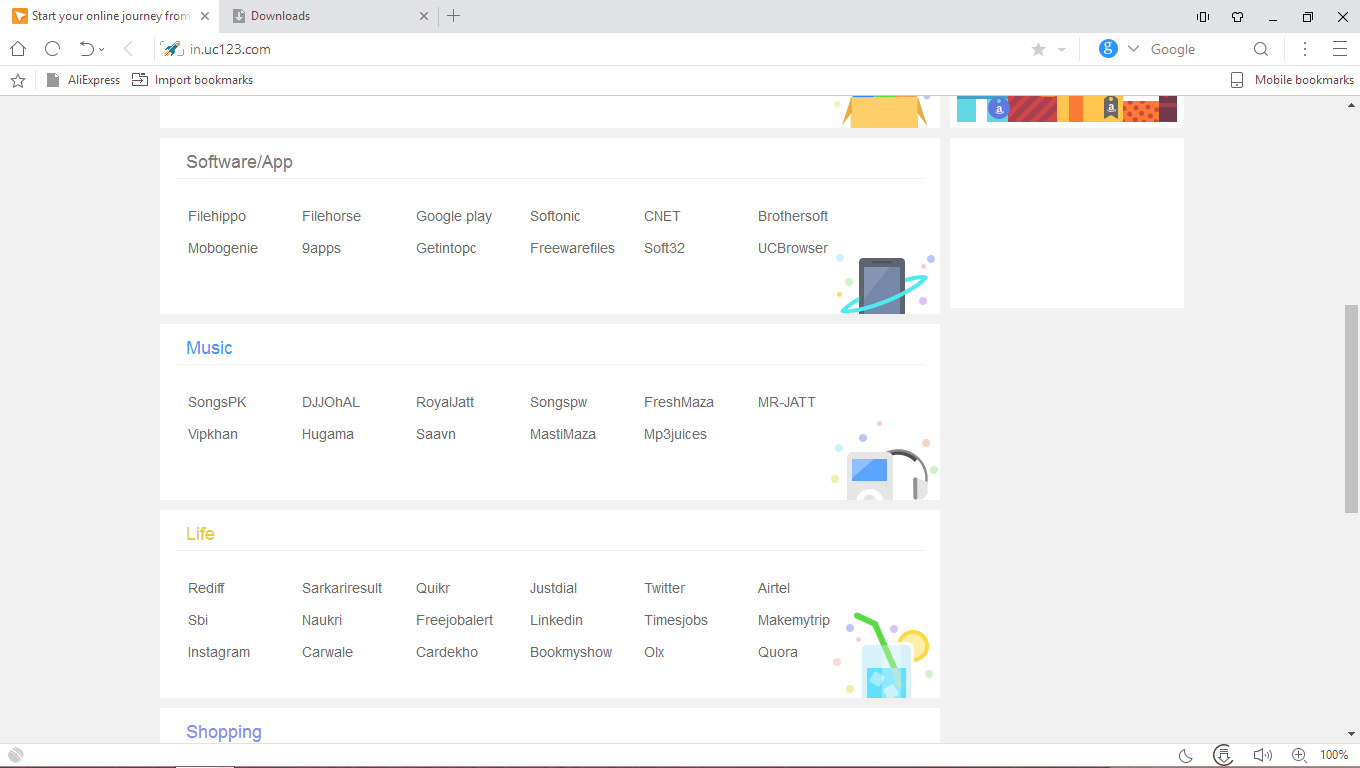
Task: Open the hamburger main menu
Action: tap(1340, 49)
